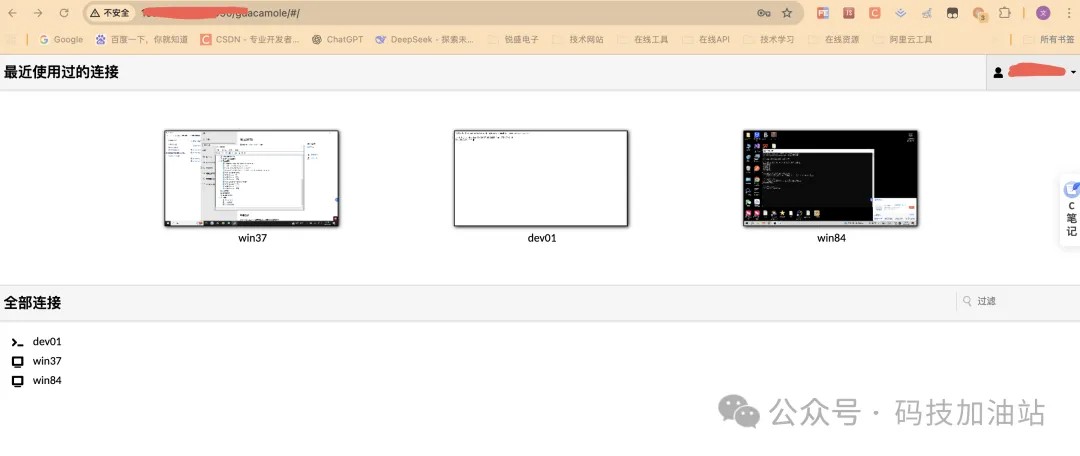Click the magnifier icon in the filter box
The width and height of the screenshot is (1080, 456).
coord(967,301)
